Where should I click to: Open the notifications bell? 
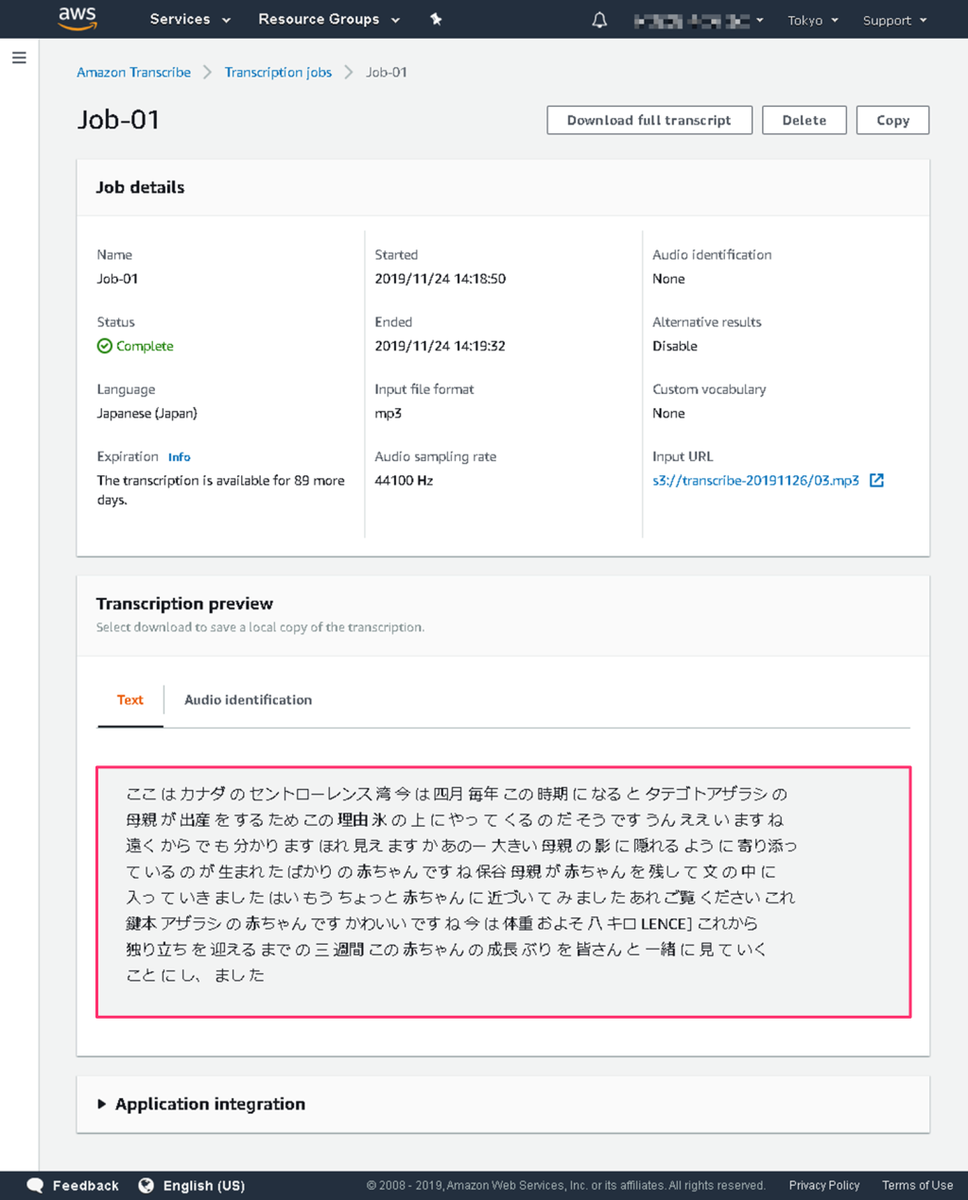(x=600, y=20)
